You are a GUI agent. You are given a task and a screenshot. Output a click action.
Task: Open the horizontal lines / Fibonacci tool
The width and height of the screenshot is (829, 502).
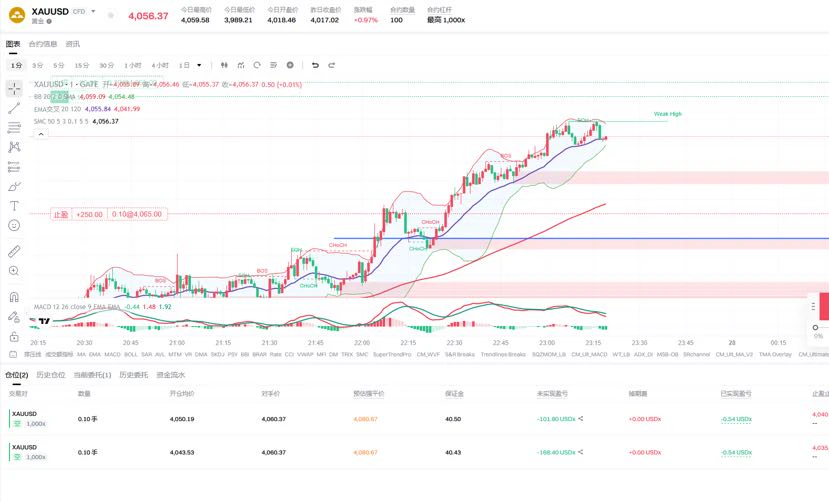(x=14, y=127)
